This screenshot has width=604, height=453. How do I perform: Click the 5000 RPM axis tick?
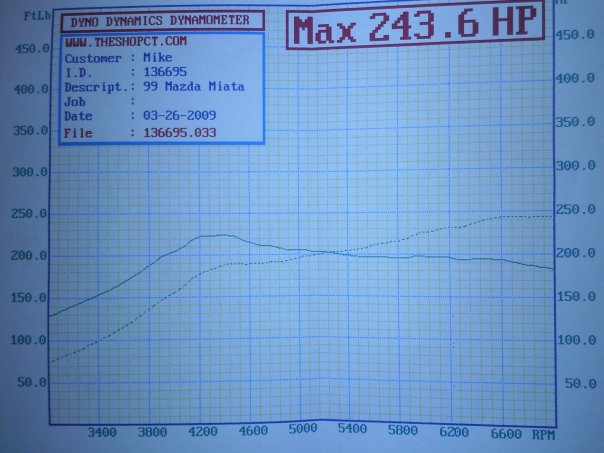303,428
